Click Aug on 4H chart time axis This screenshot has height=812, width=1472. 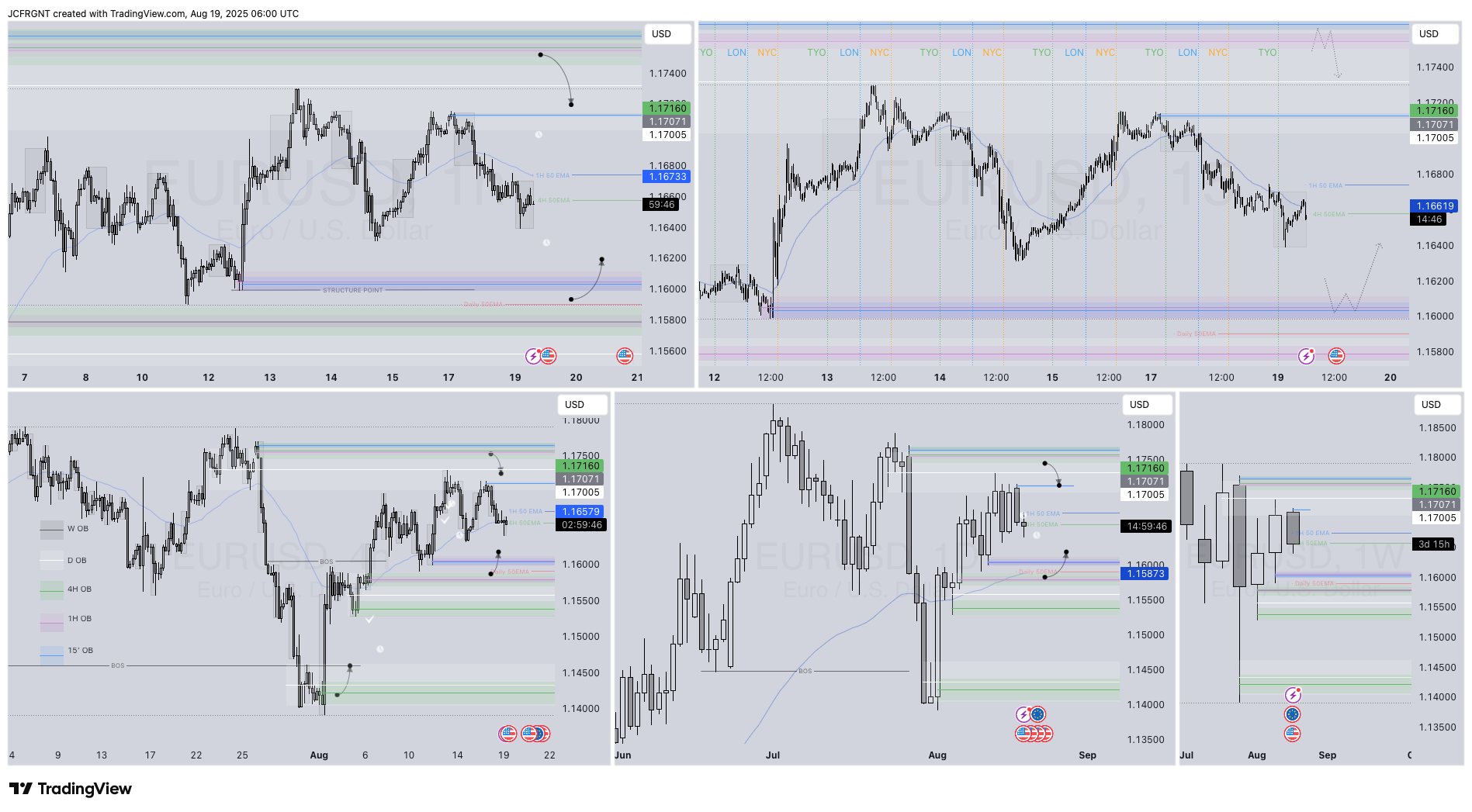pos(319,755)
